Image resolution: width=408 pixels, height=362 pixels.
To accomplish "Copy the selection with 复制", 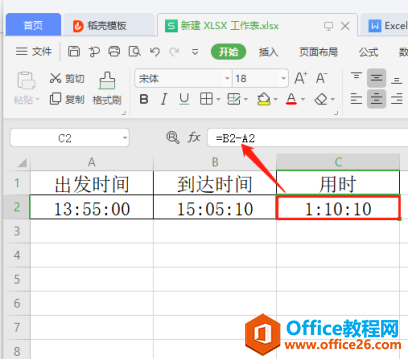I will click(x=67, y=99).
